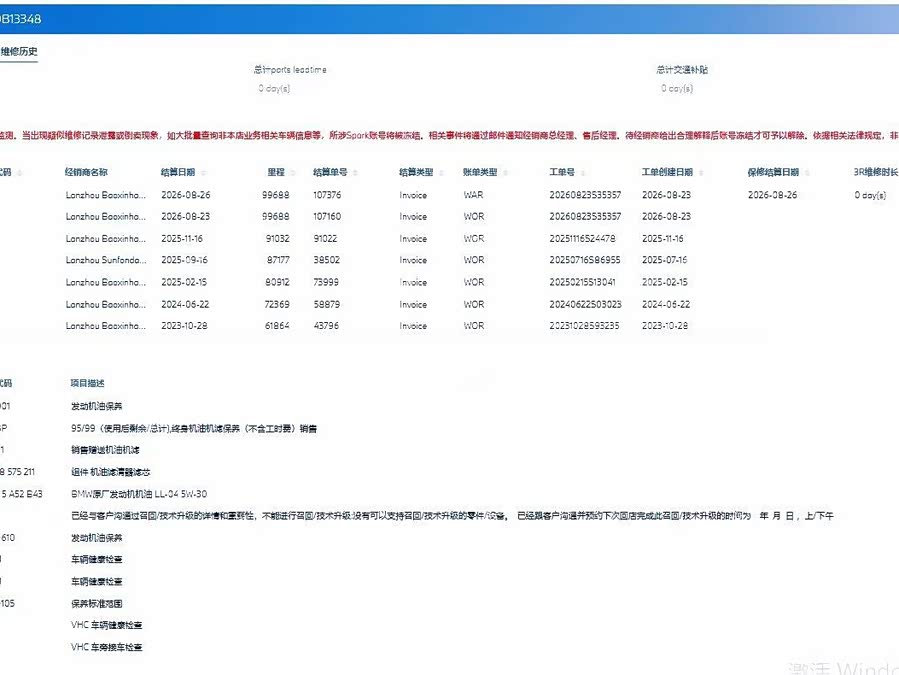Select BMW原厂发动机机油 LL-04 5W-30 item
Screen dimensions: 899x675
pos(139,494)
